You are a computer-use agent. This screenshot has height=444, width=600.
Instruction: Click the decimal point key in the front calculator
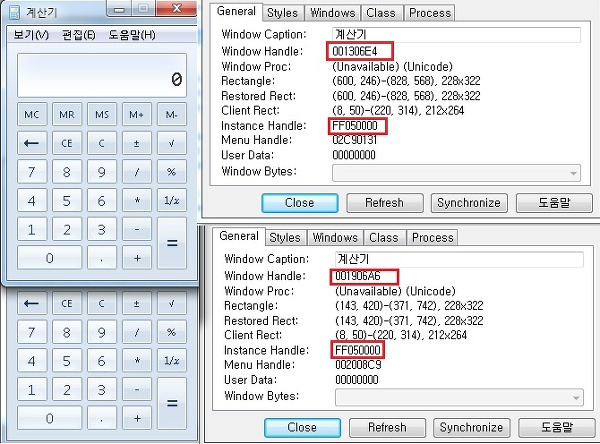(102, 258)
